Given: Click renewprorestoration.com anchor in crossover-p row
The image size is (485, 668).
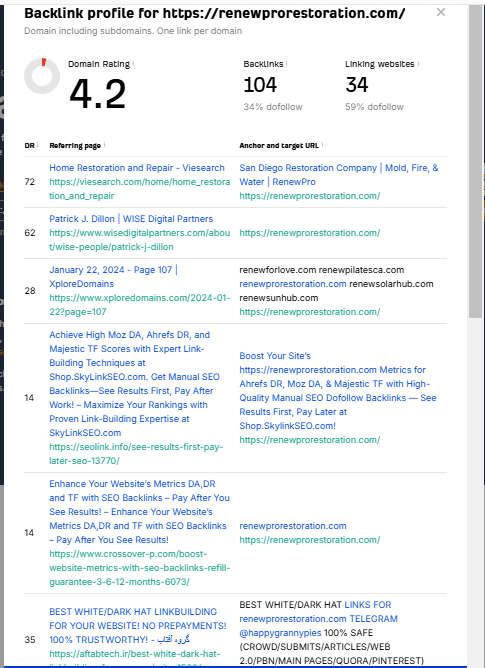Looking at the screenshot, I should [x=292, y=526].
